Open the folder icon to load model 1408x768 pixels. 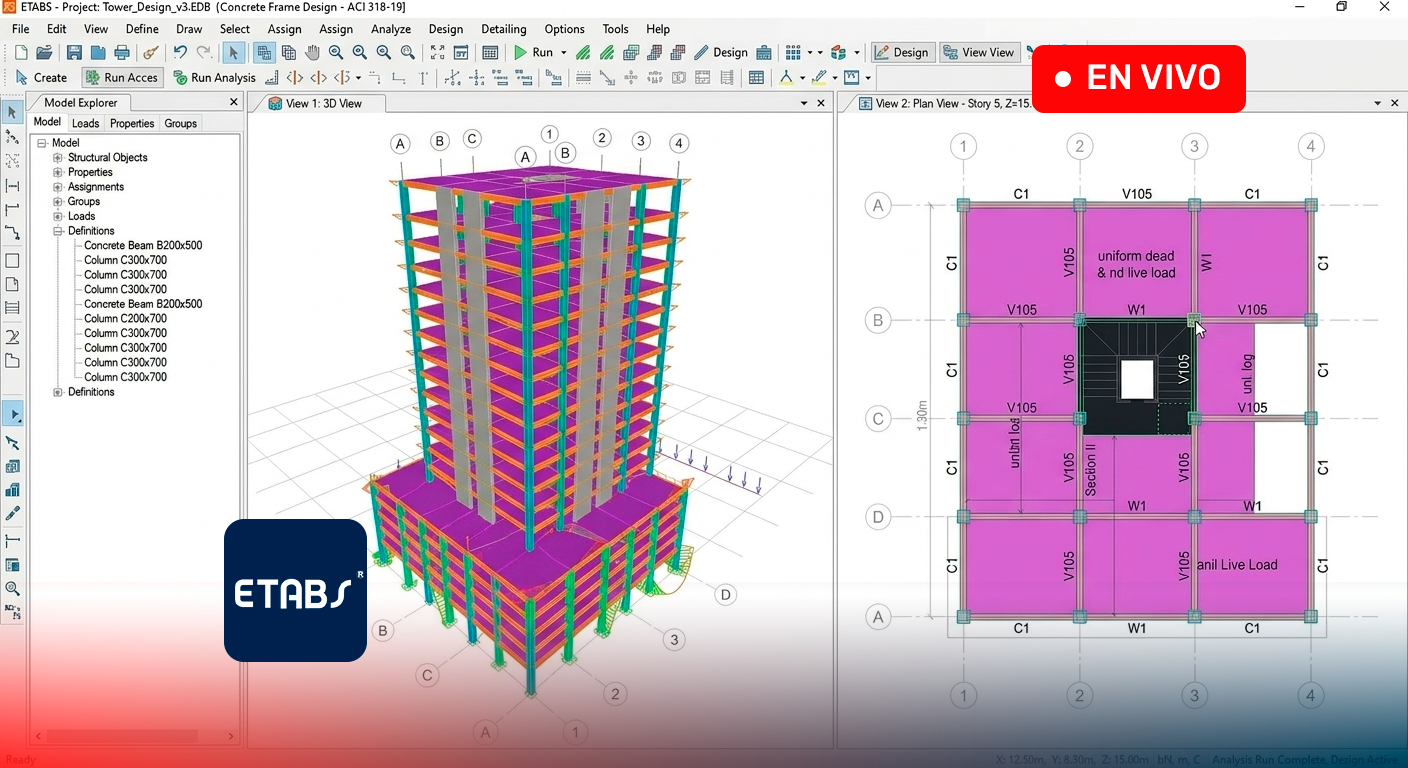[x=44, y=53]
